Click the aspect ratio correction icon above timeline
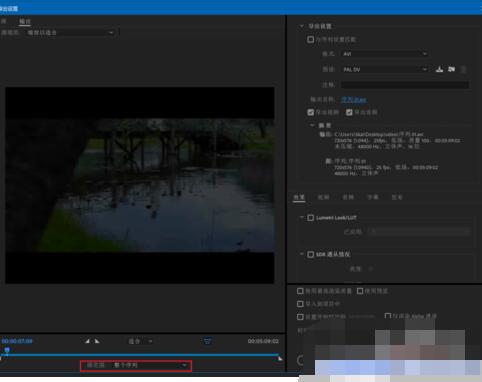The image size is (482, 382). [x=207, y=341]
